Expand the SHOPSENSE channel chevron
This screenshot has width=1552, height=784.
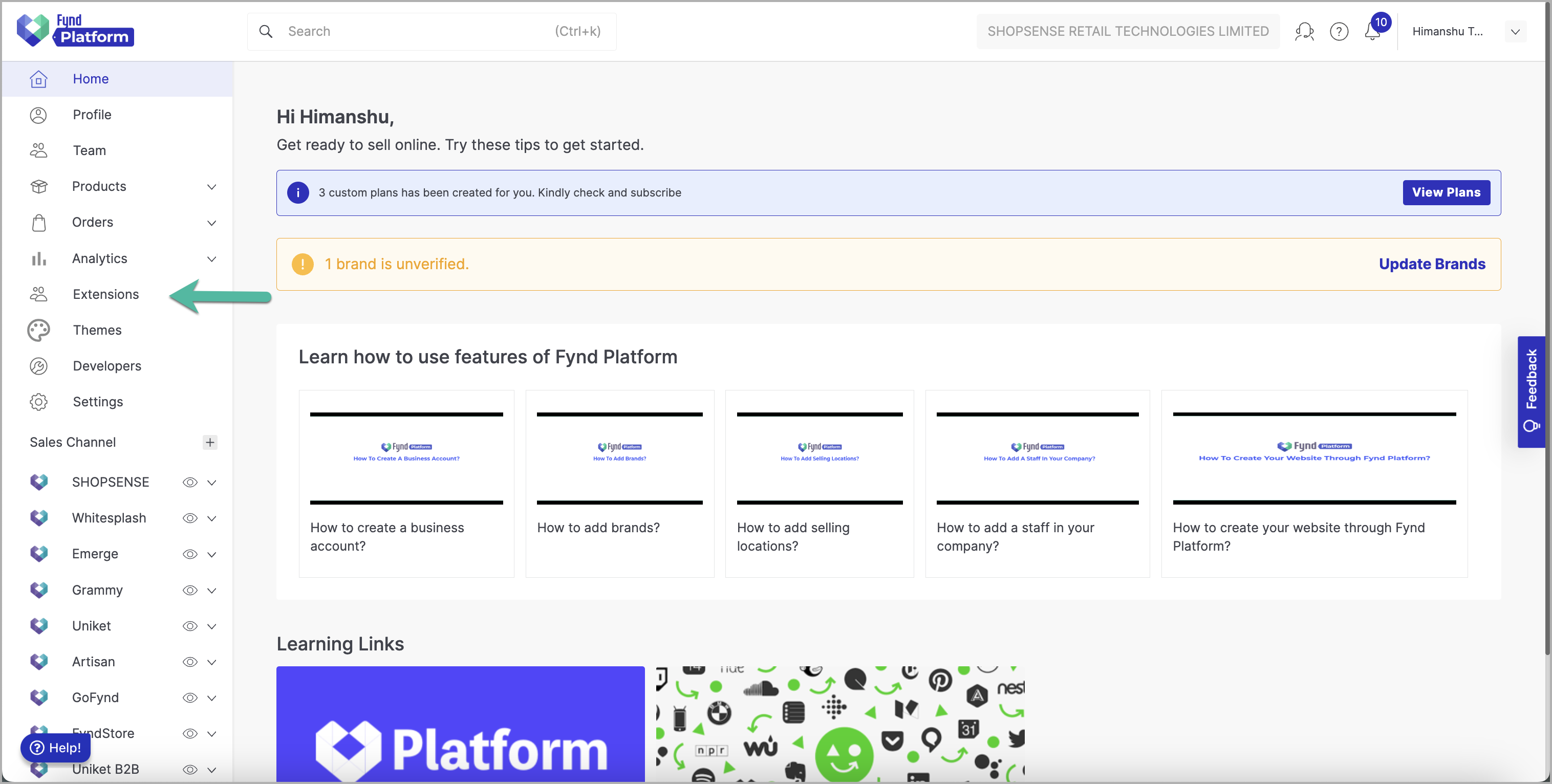pyautogui.click(x=211, y=482)
